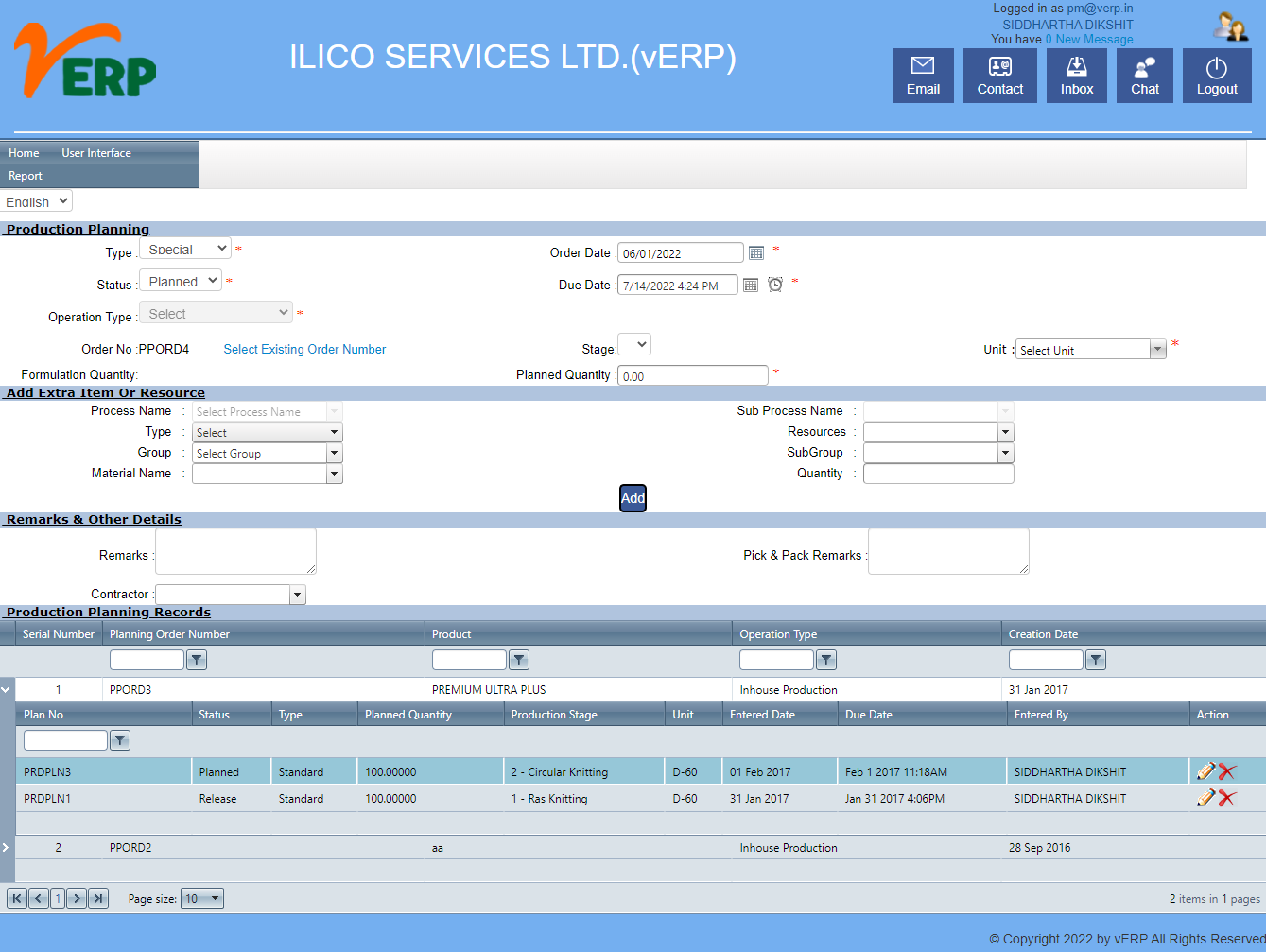Viewport: 1266px width, 952px height.
Task: Click filter icon for Planning Order Number
Action: 197,660
